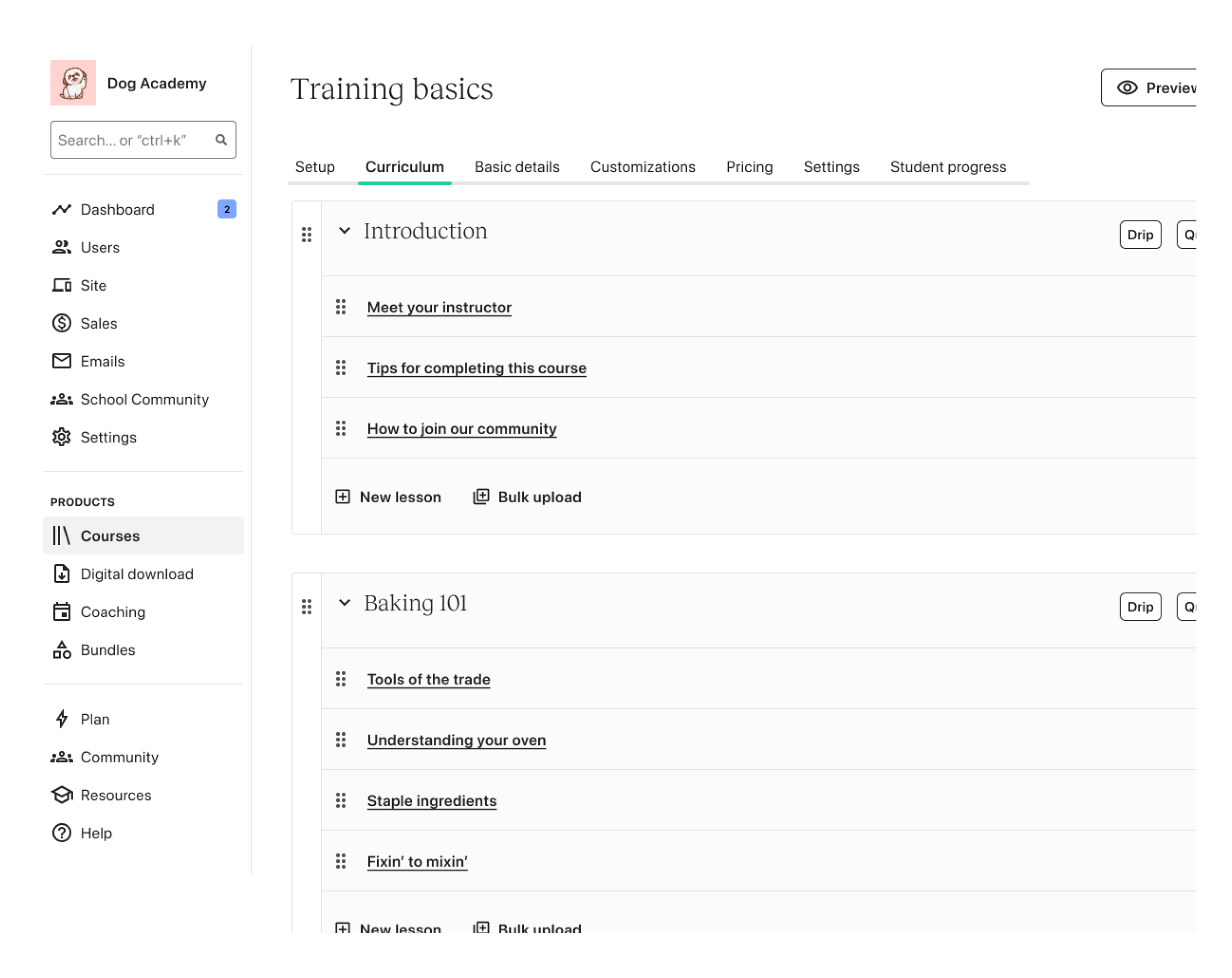The width and height of the screenshot is (1232, 978).
Task: Collapse the Introduction section chevron
Action: click(344, 231)
